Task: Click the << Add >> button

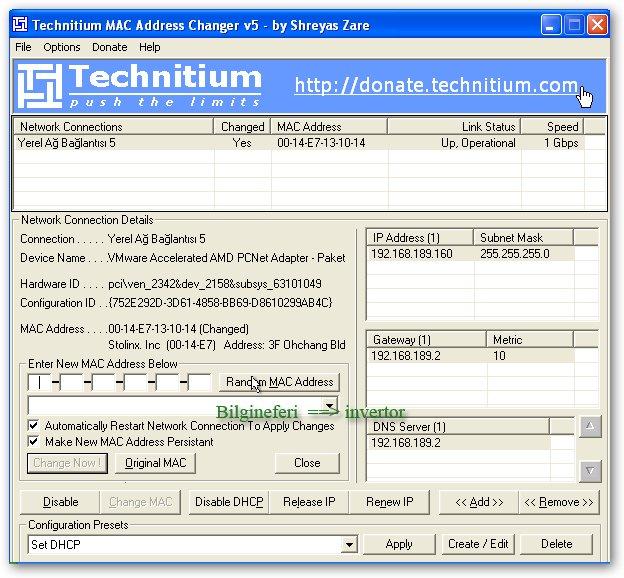Action: 479,502
